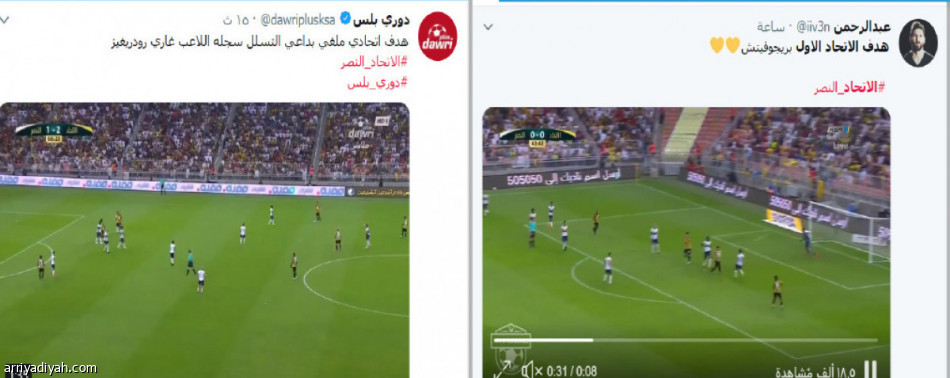Pause the Al-Ittihad goal video
Screen dimensions: 950x378
(x=870, y=370)
